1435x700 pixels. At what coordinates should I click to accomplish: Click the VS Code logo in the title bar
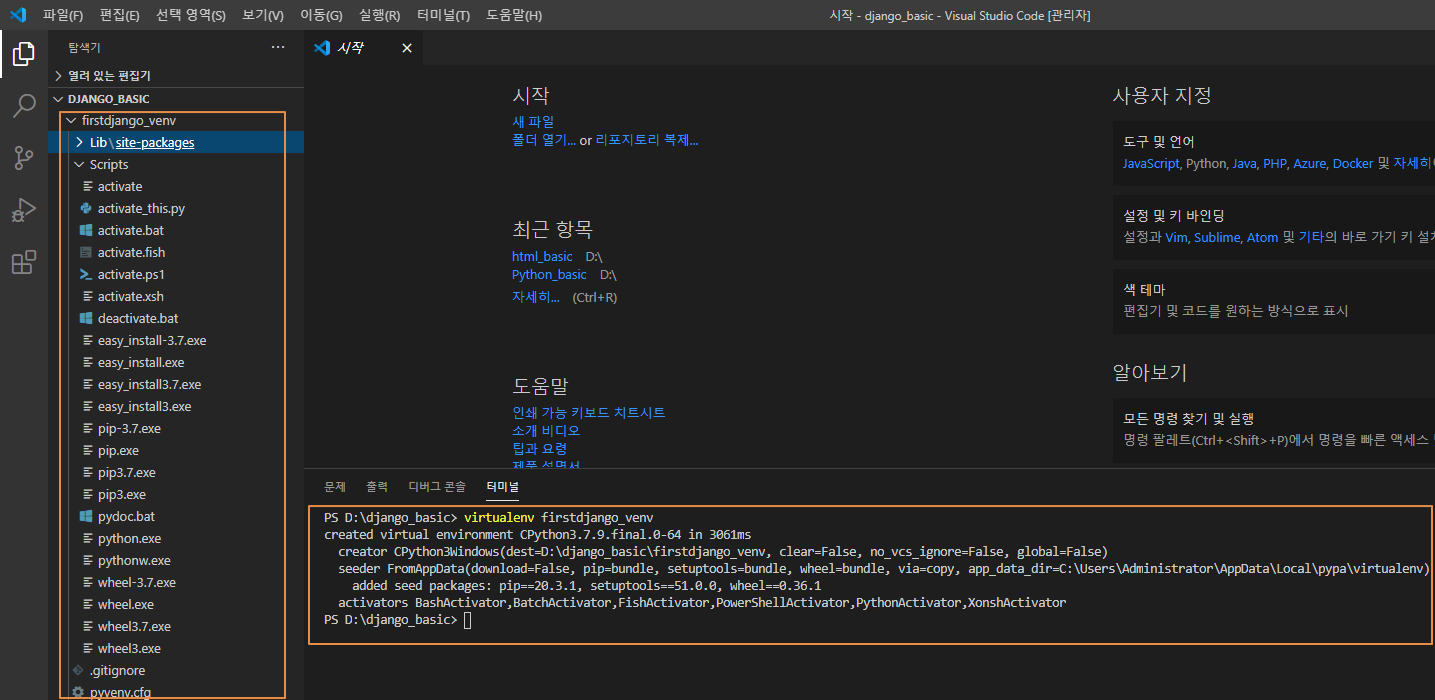pyautogui.click(x=17, y=15)
